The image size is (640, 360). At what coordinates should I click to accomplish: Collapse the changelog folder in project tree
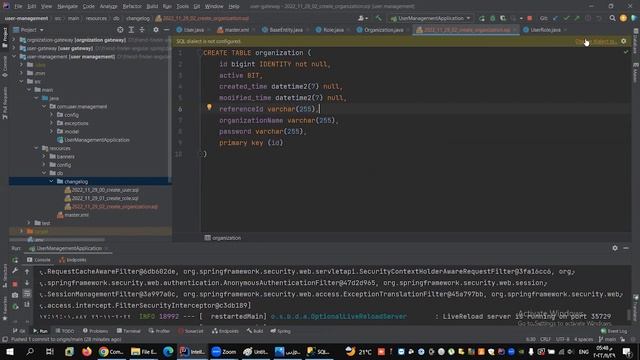pyautogui.click(x=52, y=181)
